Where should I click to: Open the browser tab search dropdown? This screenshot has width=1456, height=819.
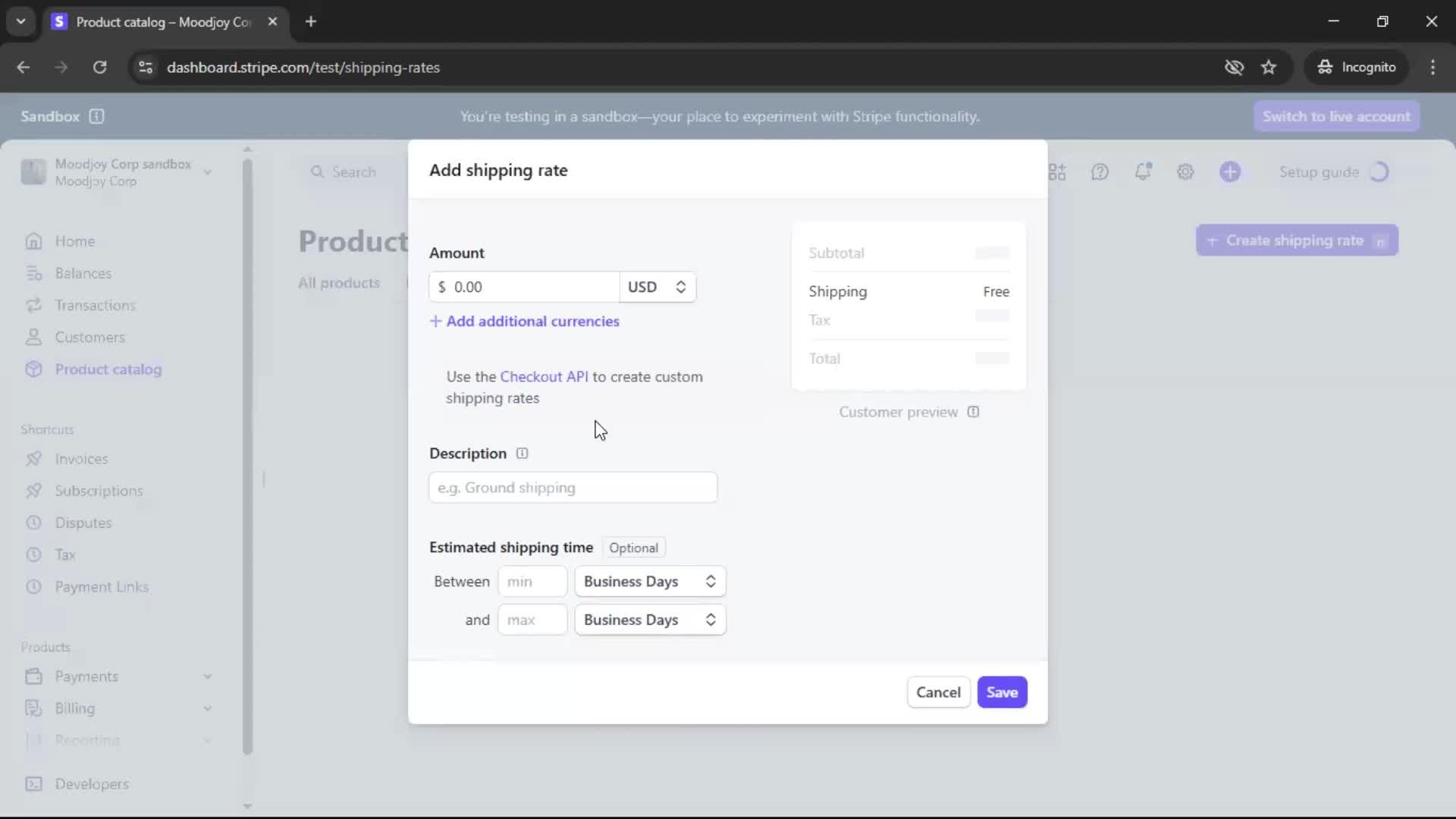(x=21, y=21)
